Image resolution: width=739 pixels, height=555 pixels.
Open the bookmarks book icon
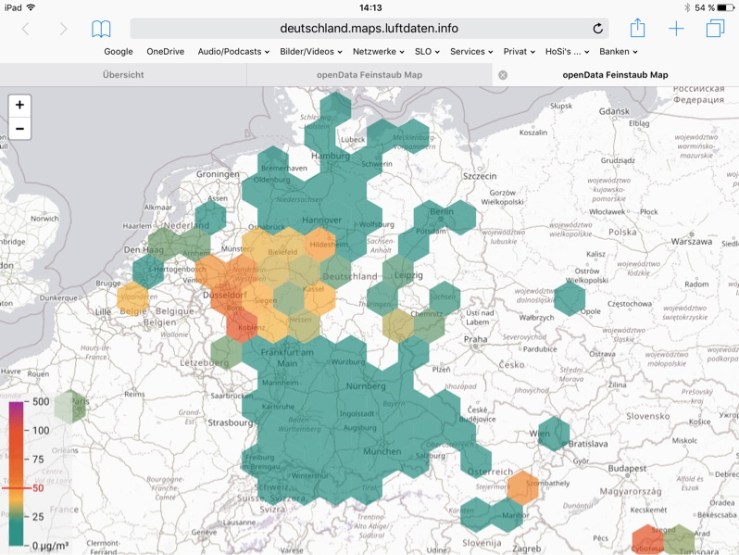pyautogui.click(x=101, y=28)
